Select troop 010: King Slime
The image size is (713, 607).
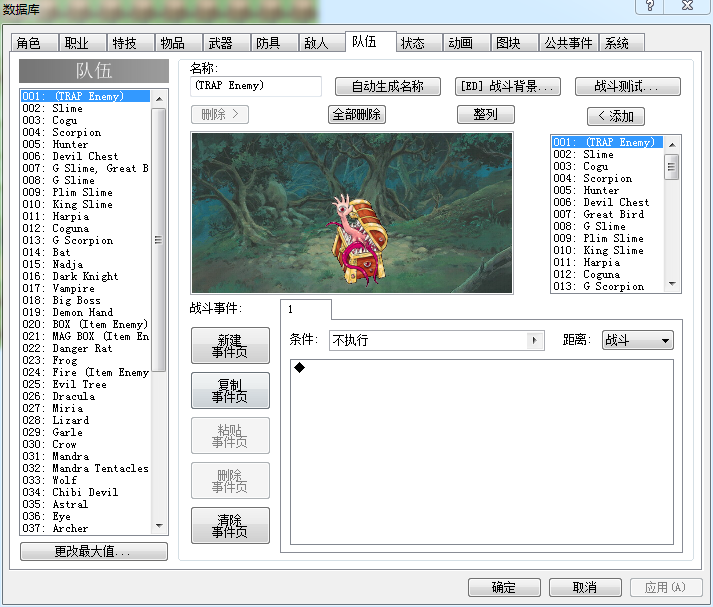tap(85, 204)
